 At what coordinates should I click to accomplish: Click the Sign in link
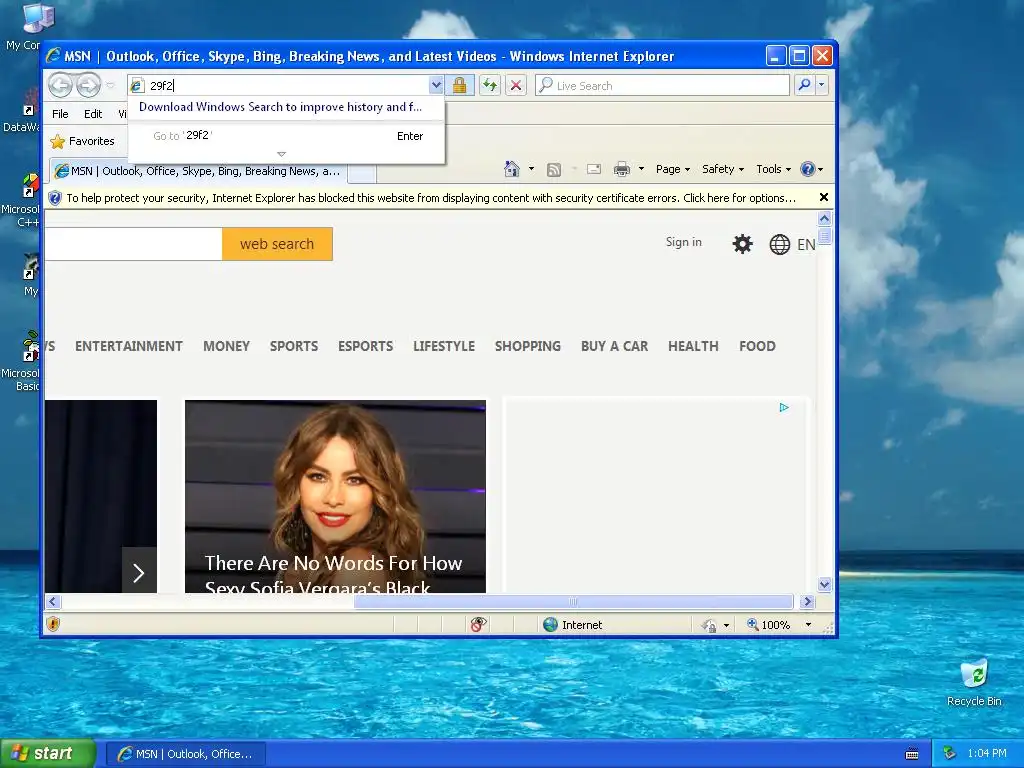point(684,242)
